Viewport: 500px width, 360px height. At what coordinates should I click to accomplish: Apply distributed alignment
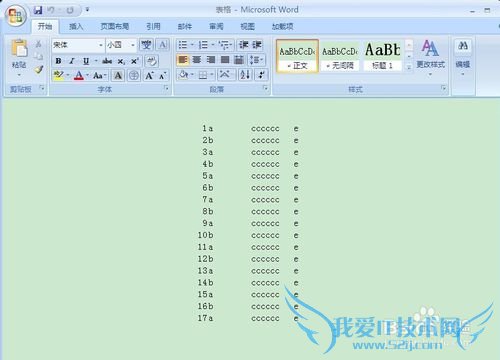coord(239,60)
